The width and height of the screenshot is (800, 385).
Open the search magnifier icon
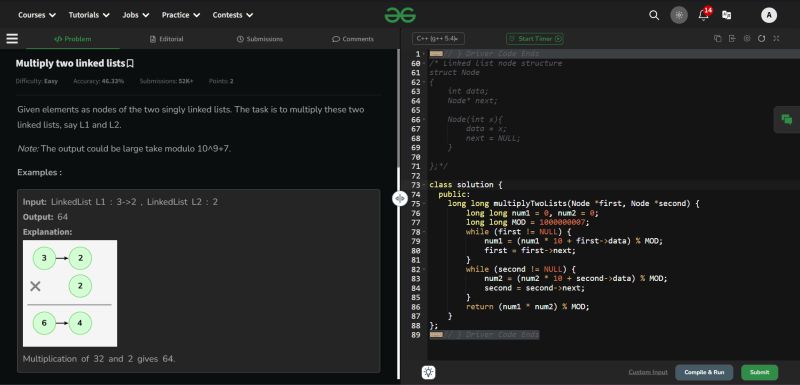(654, 15)
